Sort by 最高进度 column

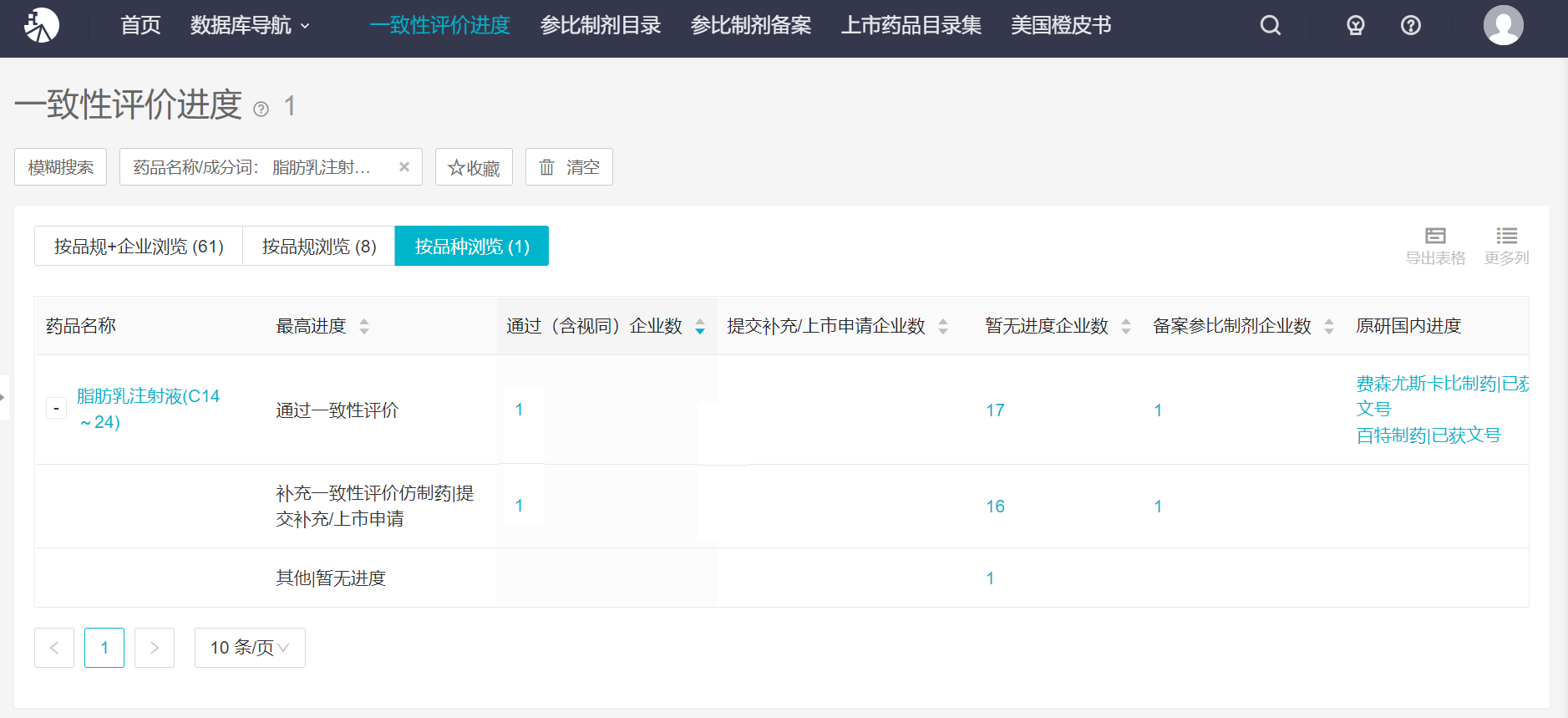pyautogui.click(x=364, y=326)
